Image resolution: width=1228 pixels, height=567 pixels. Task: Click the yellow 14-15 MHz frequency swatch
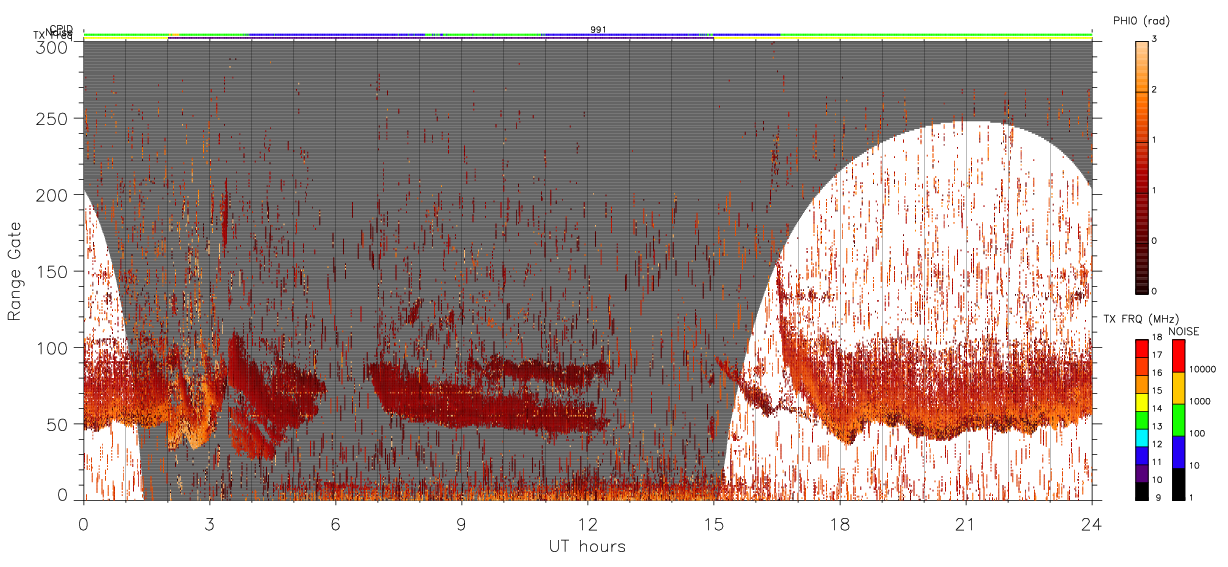click(x=1142, y=401)
